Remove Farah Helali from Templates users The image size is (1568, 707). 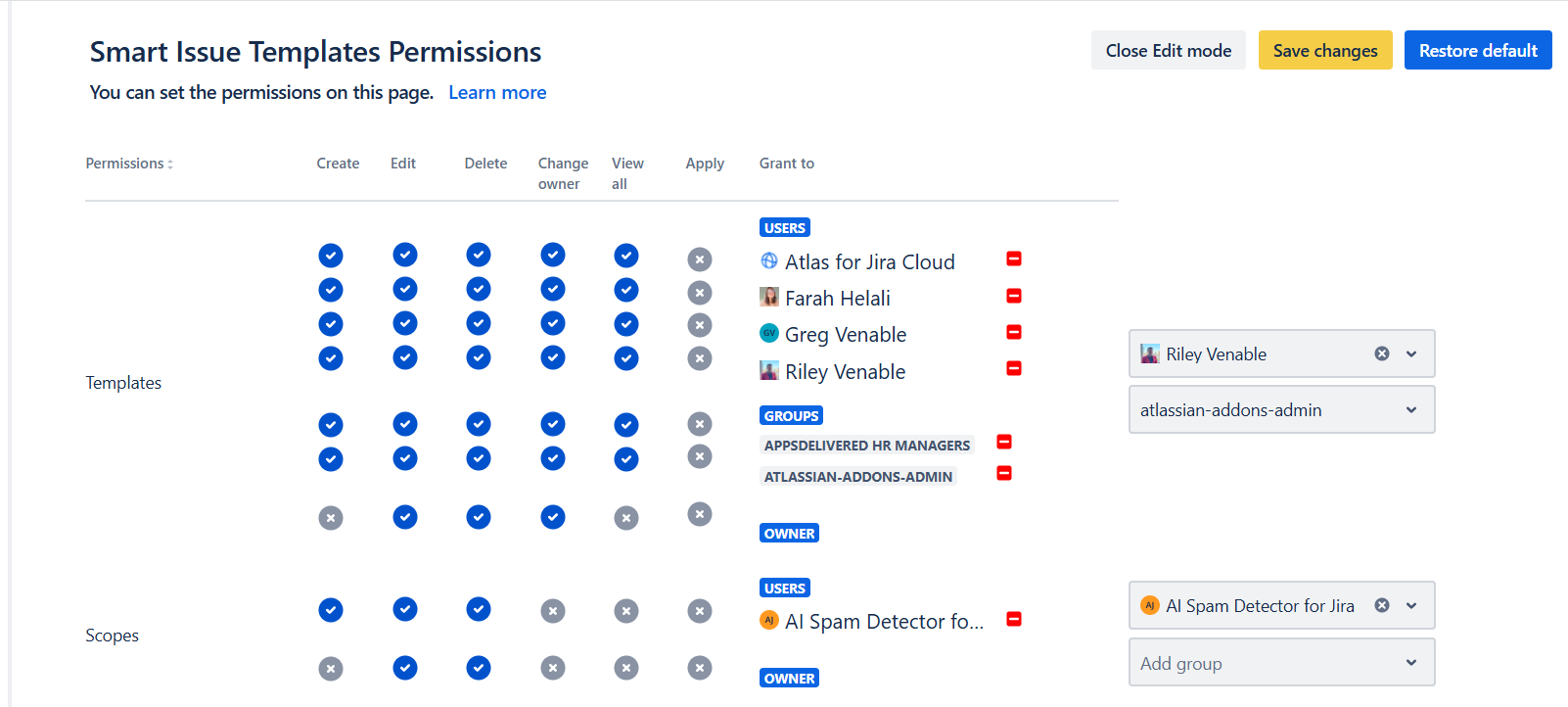[x=1014, y=296]
